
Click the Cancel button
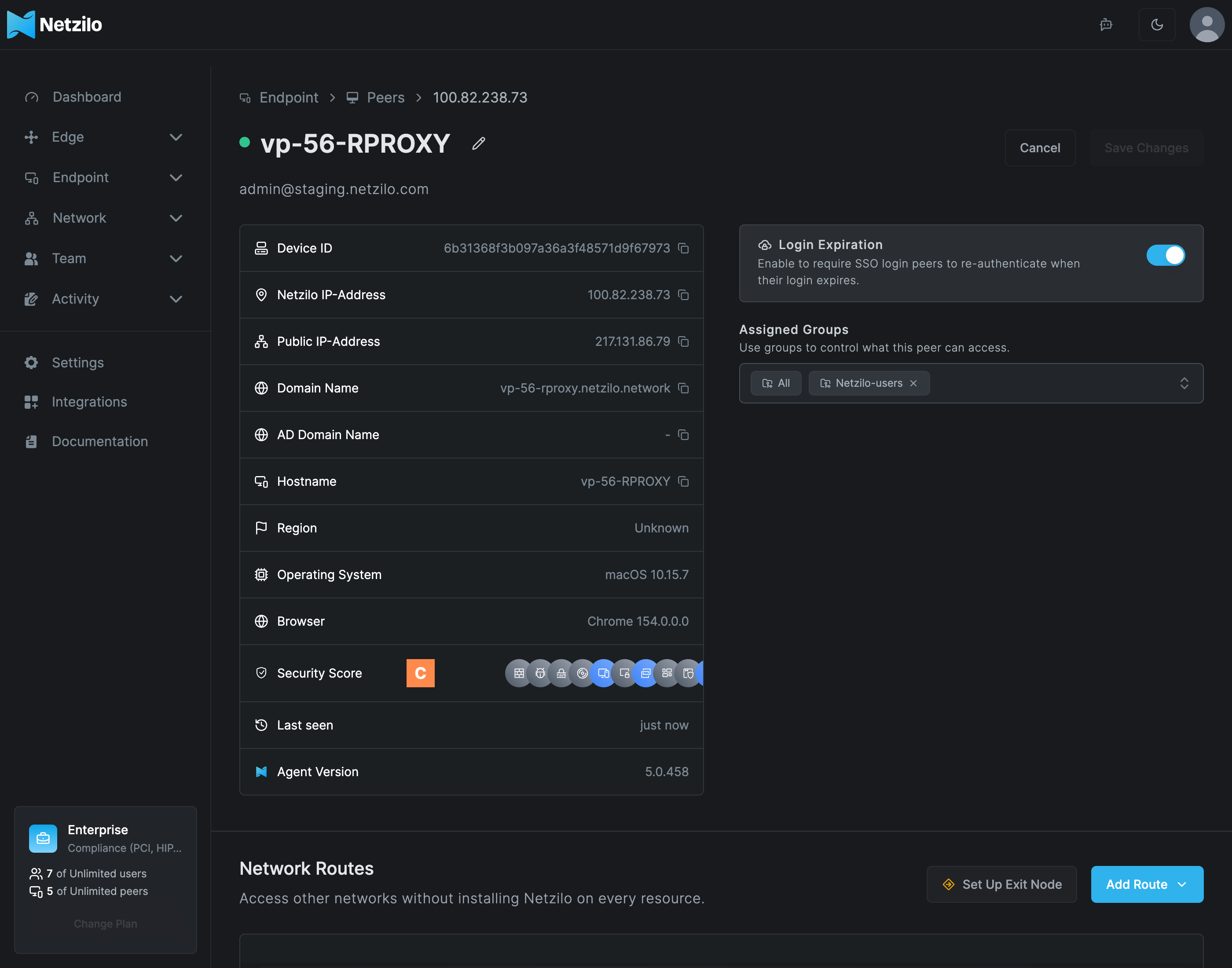1040,148
